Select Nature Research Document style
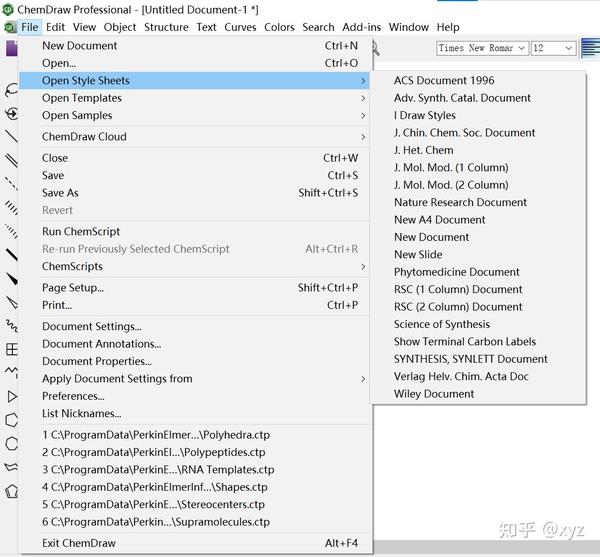Viewport: 600px width, 557px height. 460,202
